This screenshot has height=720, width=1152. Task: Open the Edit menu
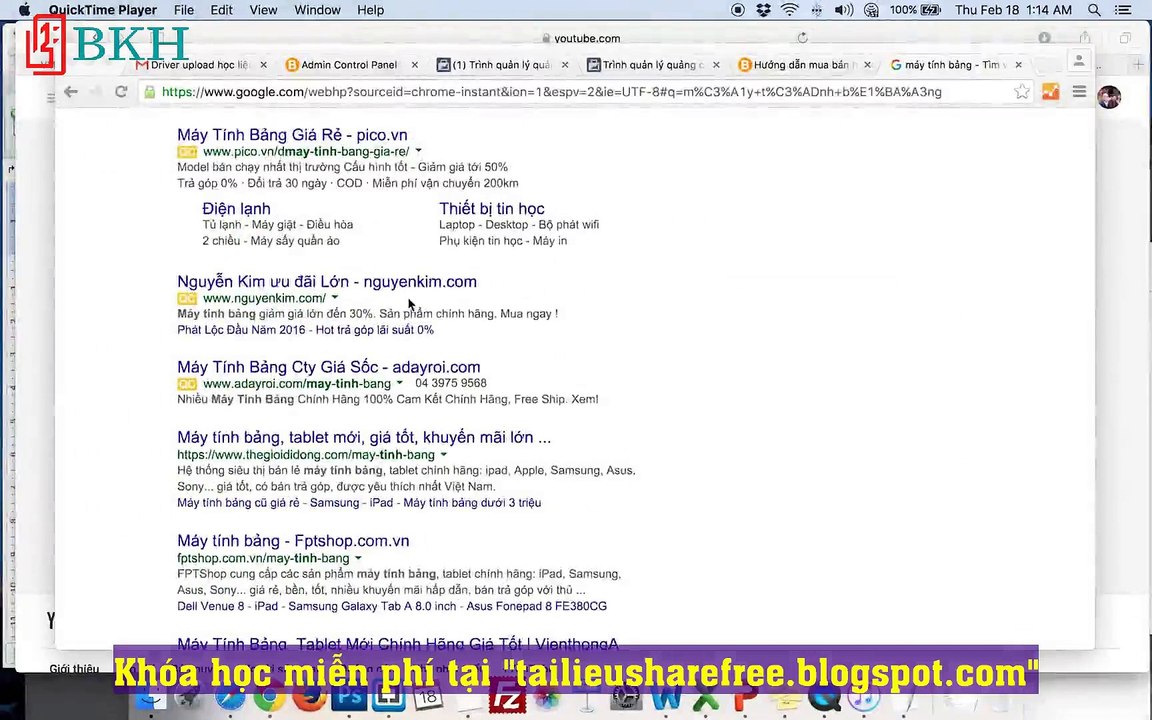point(221,10)
